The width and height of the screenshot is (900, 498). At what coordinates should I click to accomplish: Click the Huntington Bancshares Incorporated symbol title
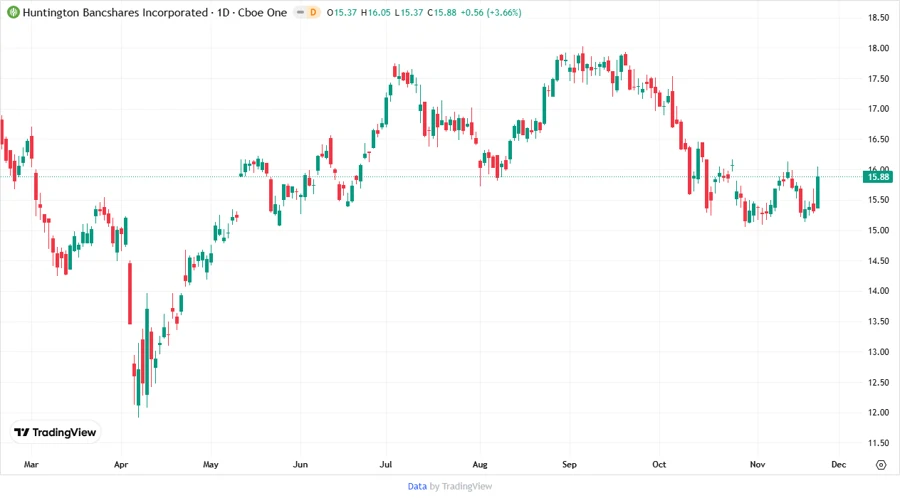pyautogui.click(x=115, y=12)
